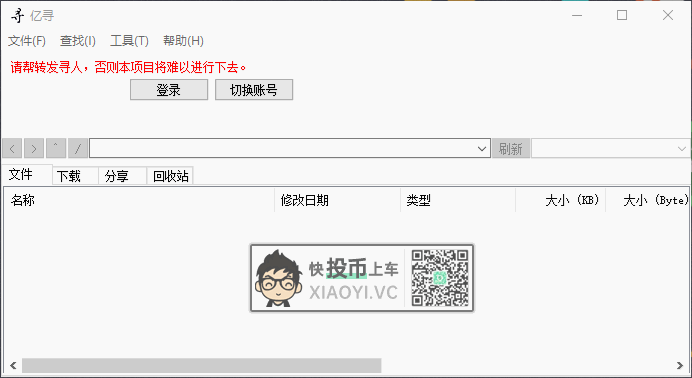Open the 工具(T) menu
This screenshot has width=692, height=378.
coord(129,41)
